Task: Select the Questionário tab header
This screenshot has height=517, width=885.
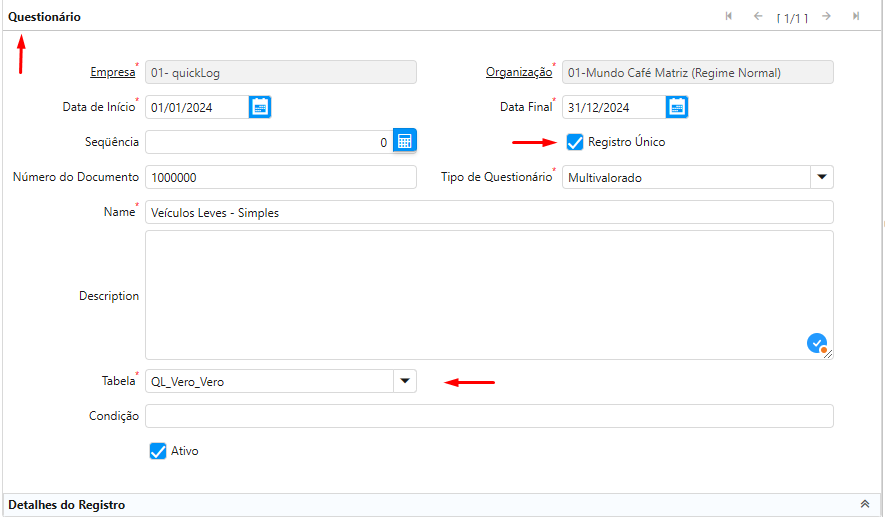Action: (45, 17)
